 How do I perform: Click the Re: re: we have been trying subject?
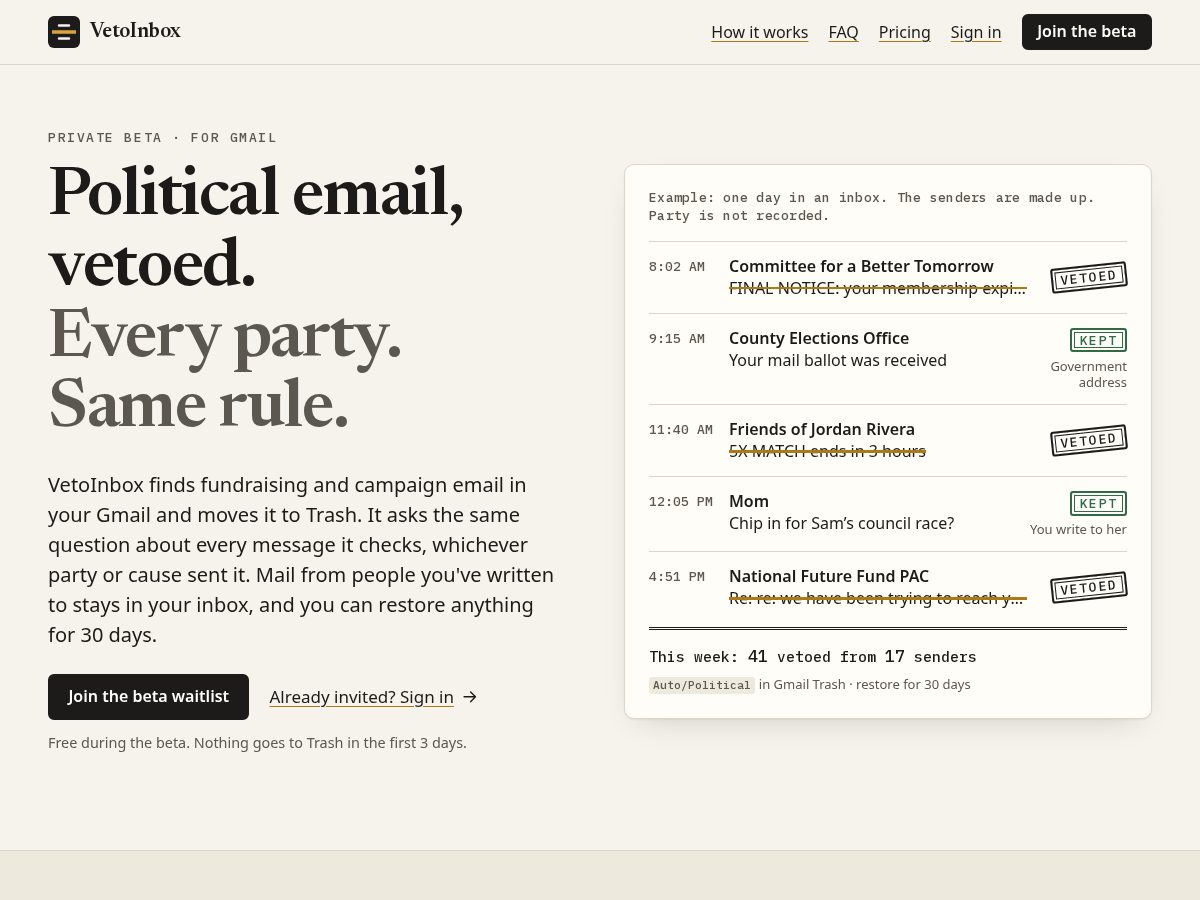coord(878,598)
